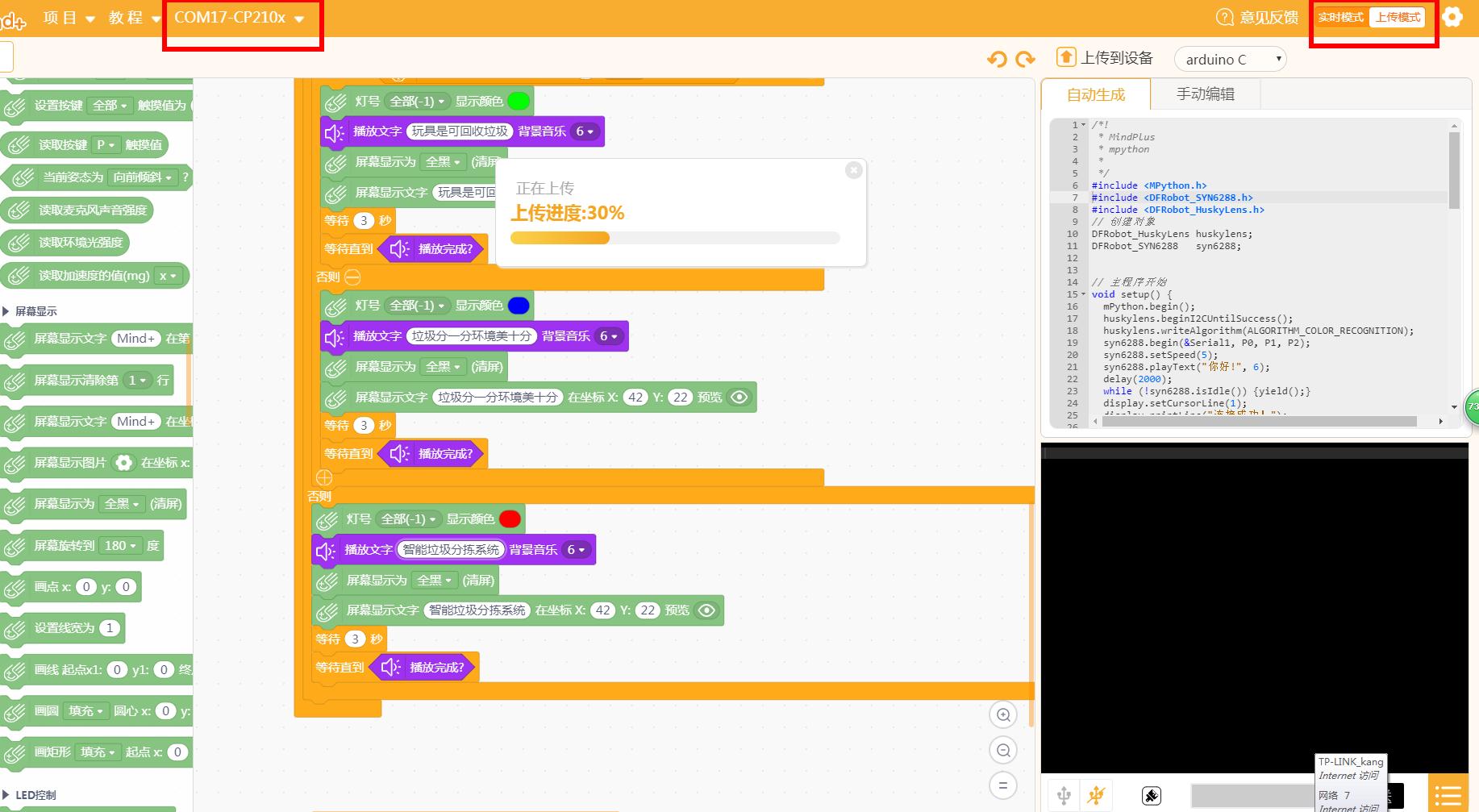Collapse code line 15 fold arrow

1083,294
